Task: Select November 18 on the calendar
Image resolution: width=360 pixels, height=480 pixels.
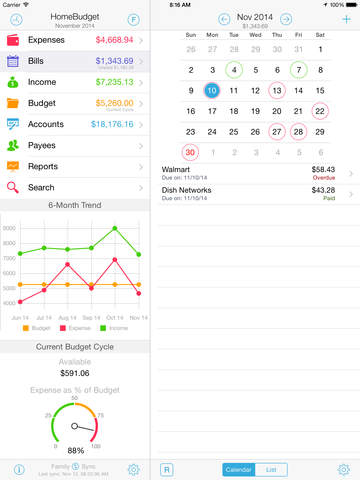Action: [x=234, y=111]
